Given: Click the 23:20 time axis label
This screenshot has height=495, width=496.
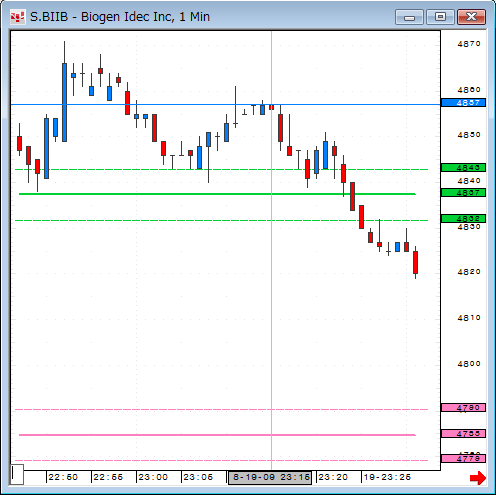Looking at the screenshot, I should coord(333,477).
